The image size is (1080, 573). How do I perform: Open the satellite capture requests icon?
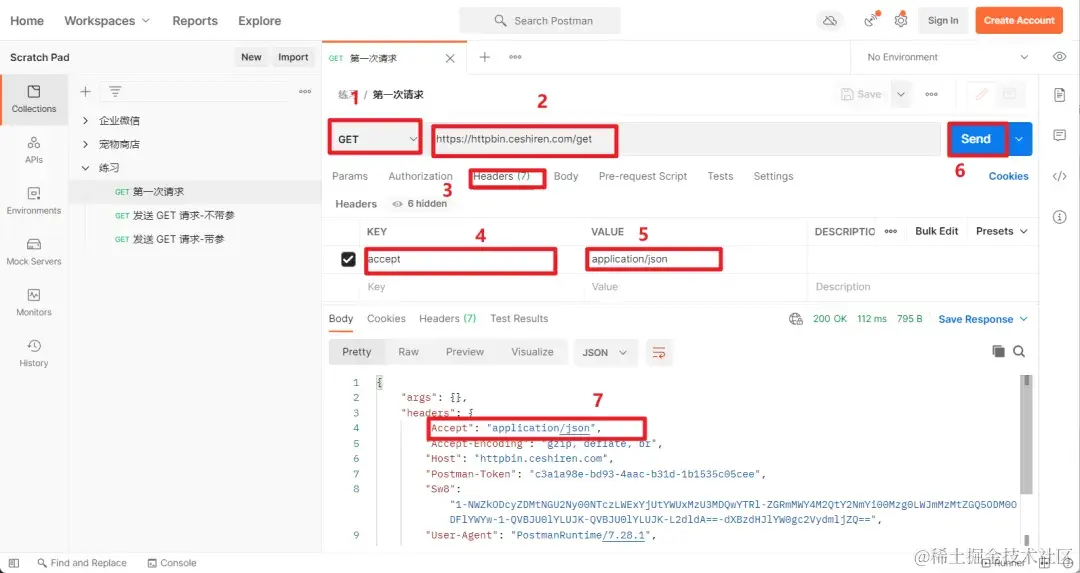872,20
